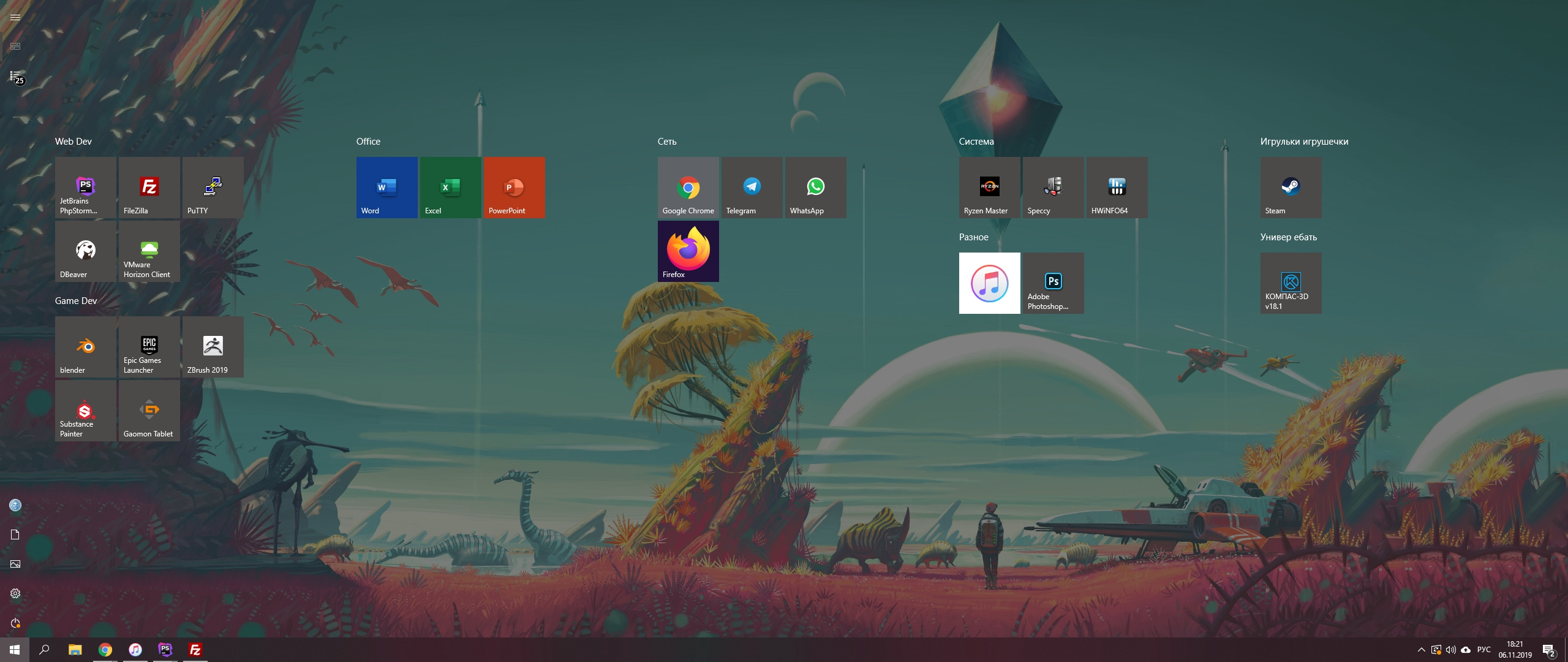Open the Excel tile
Screen dimensions: 1568x662
[x=451, y=188]
